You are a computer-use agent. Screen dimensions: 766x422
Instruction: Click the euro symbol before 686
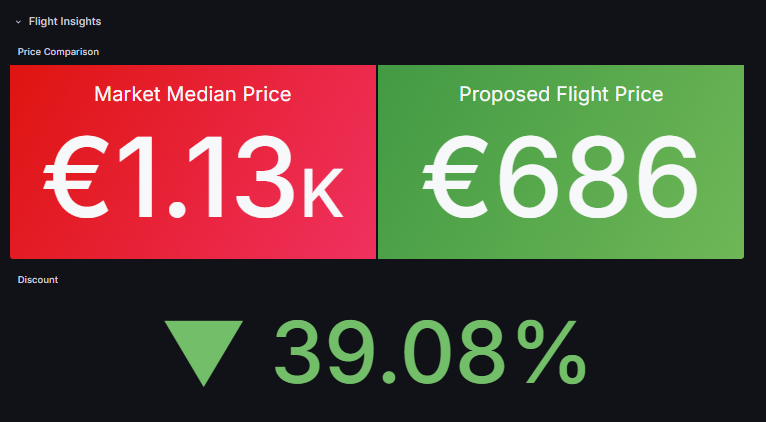tap(455, 179)
